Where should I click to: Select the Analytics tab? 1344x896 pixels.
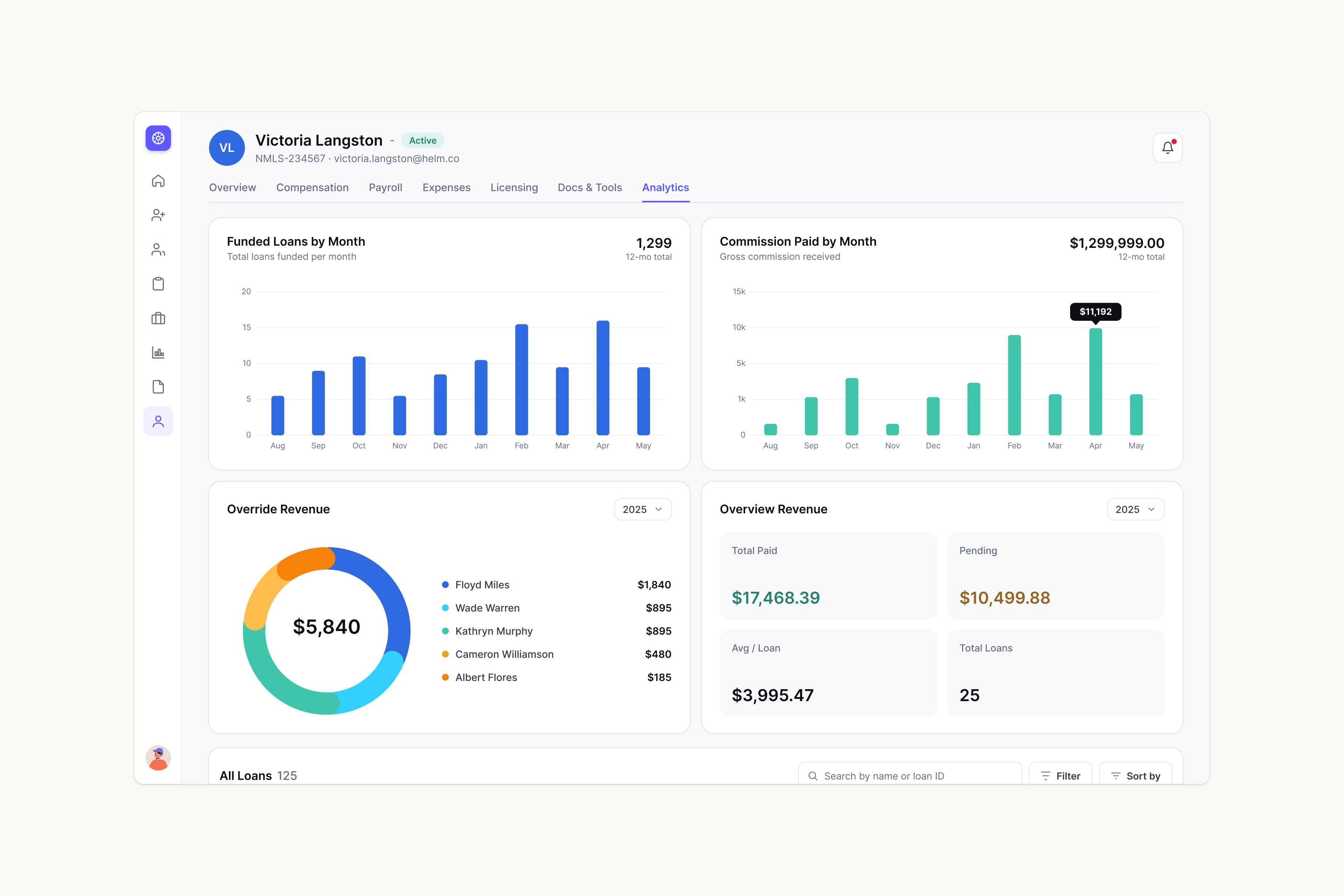pos(666,187)
